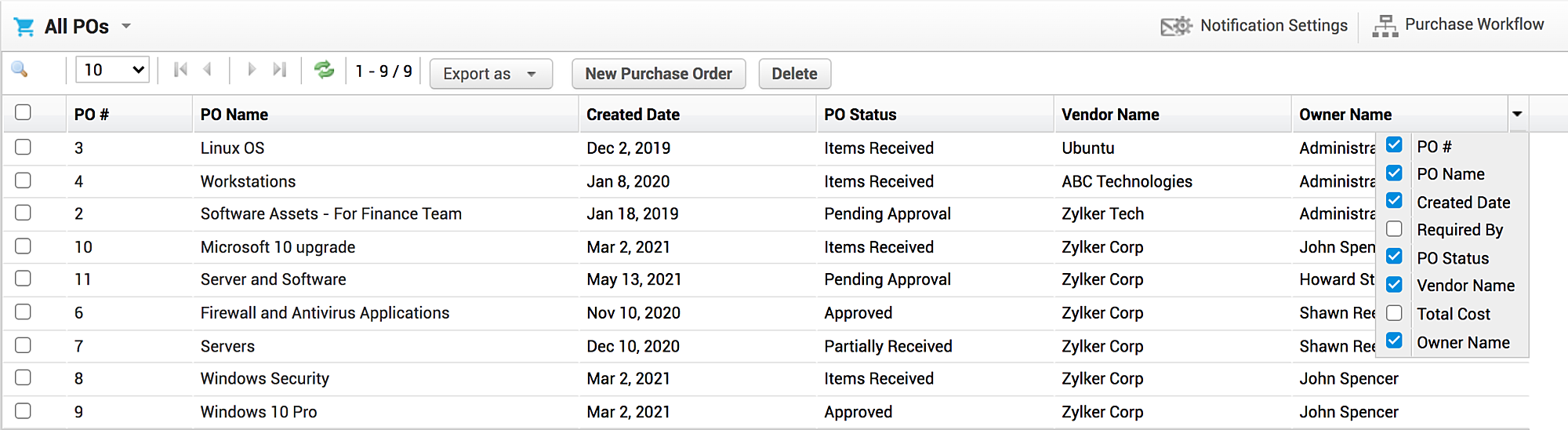Go to previous page arrow
The image size is (1568, 430).
[207, 70]
